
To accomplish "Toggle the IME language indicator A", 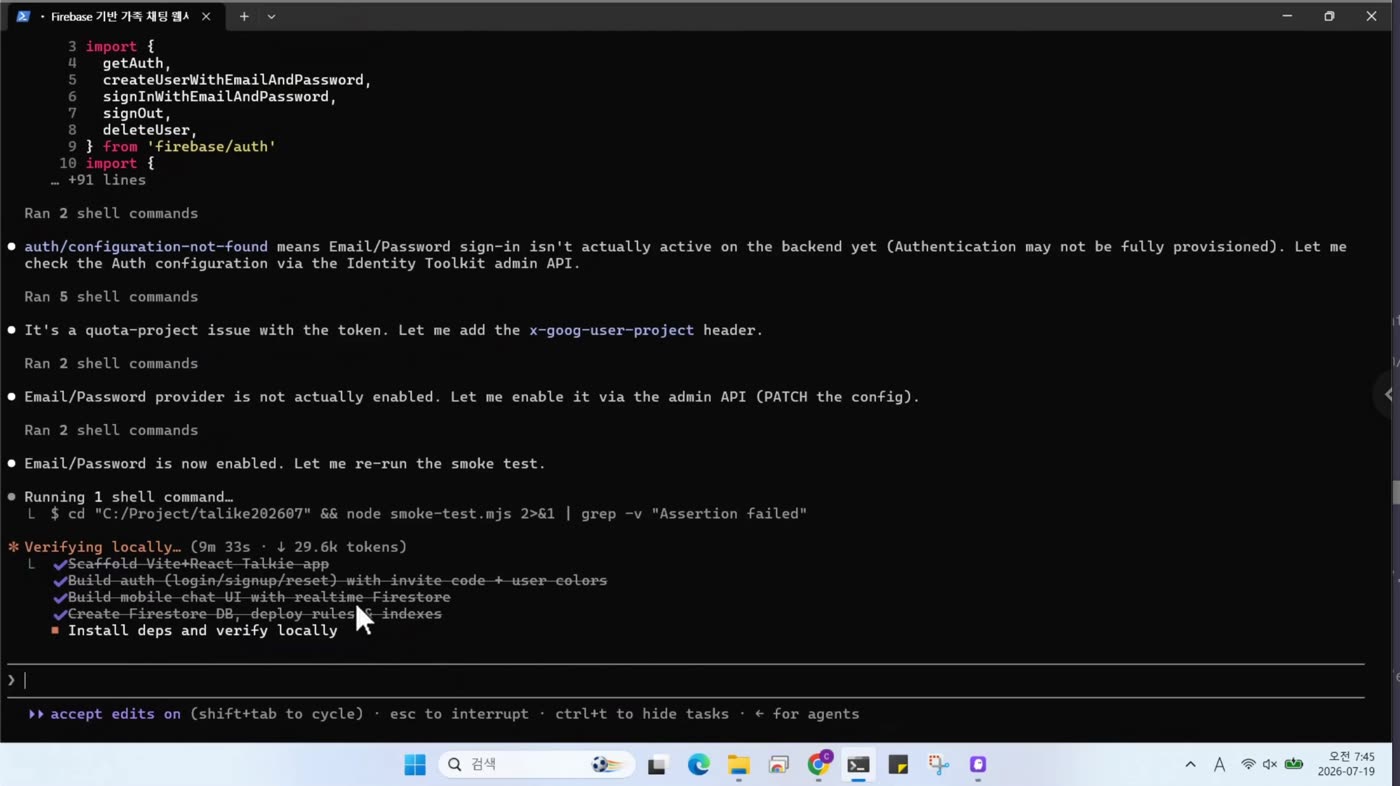I will tap(1219, 765).
